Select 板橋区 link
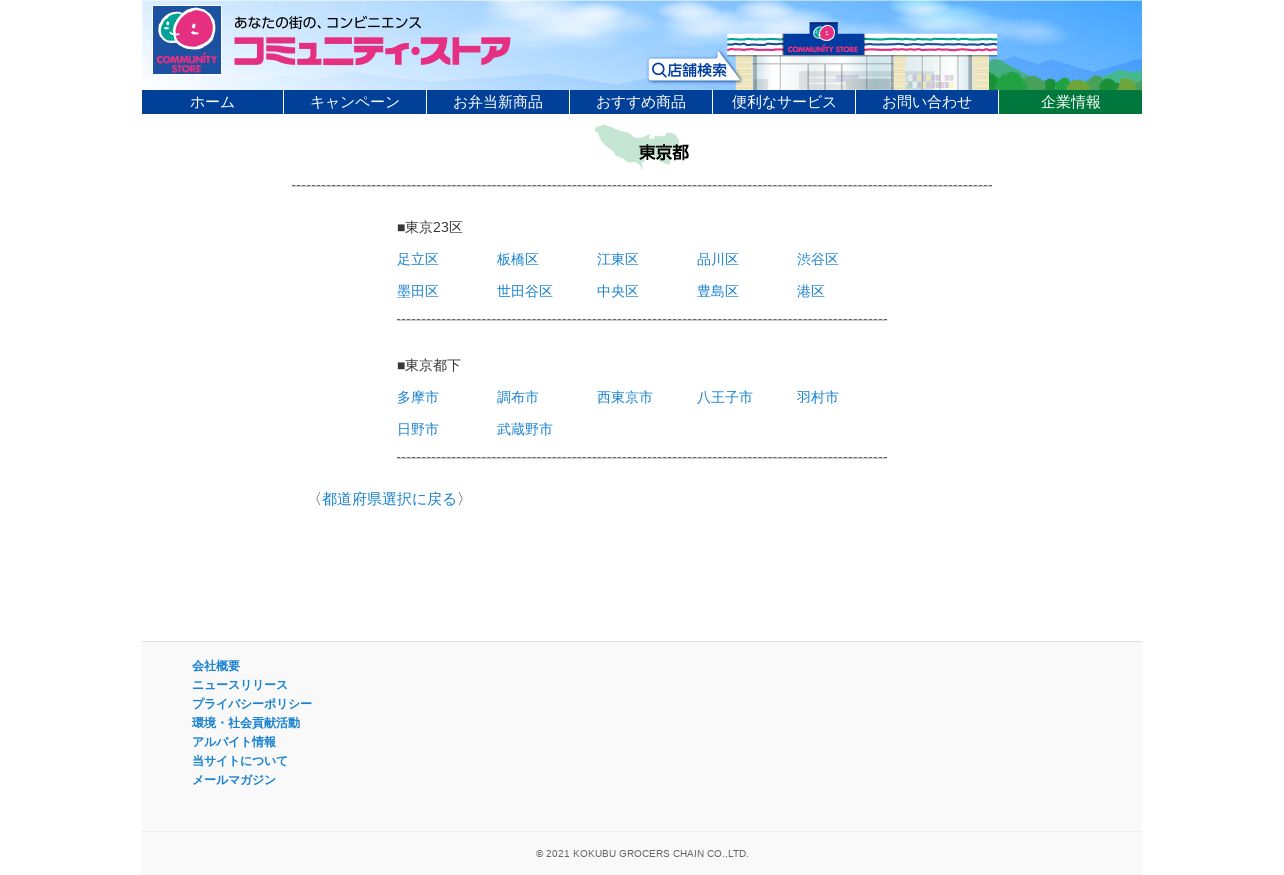This screenshot has height=875, width=1284. (518, 259)
